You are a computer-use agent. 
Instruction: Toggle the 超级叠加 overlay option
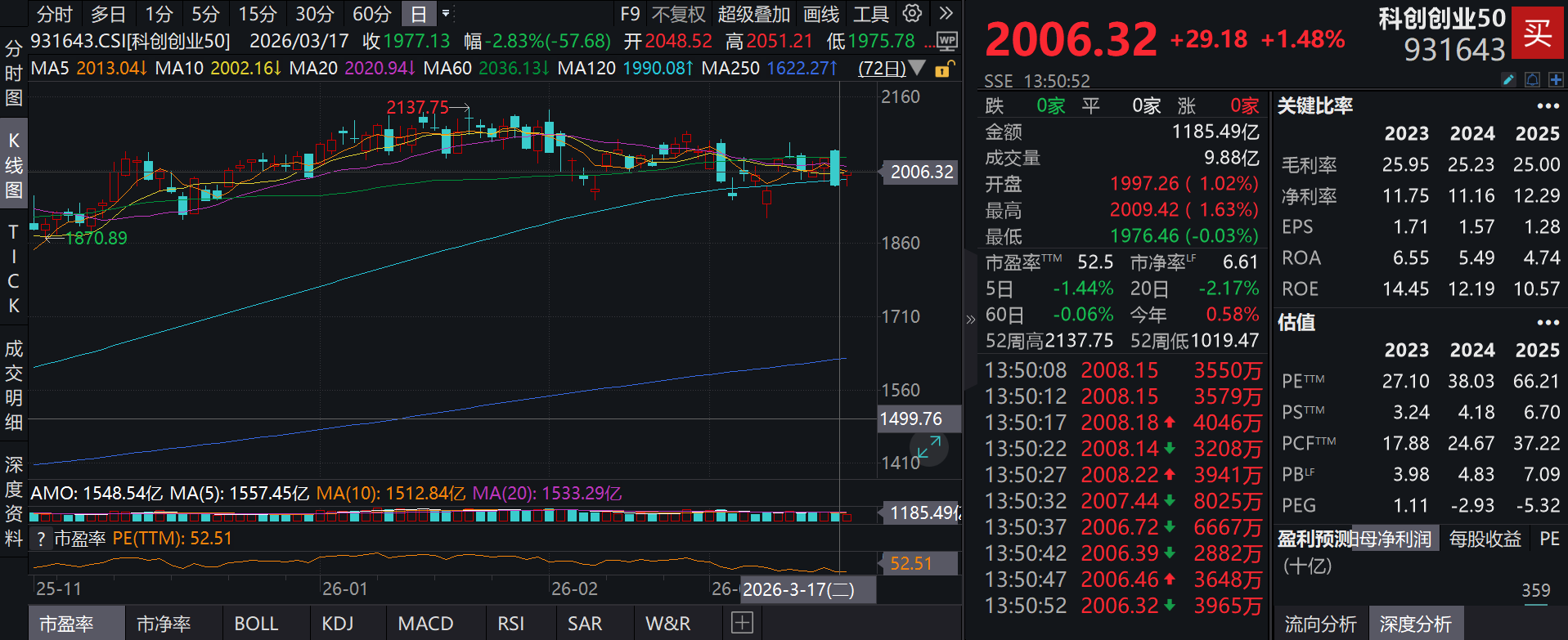[x=753, y=14]
